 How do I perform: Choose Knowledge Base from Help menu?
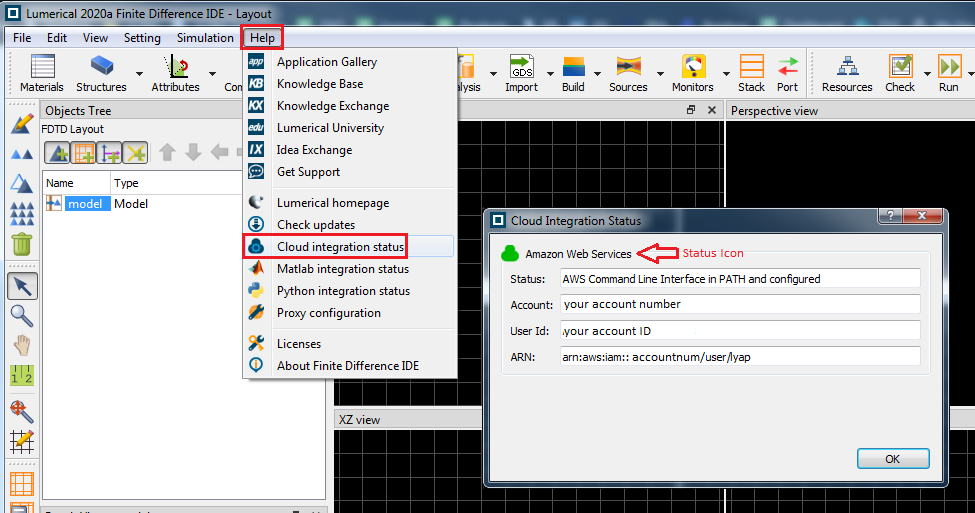349,83
